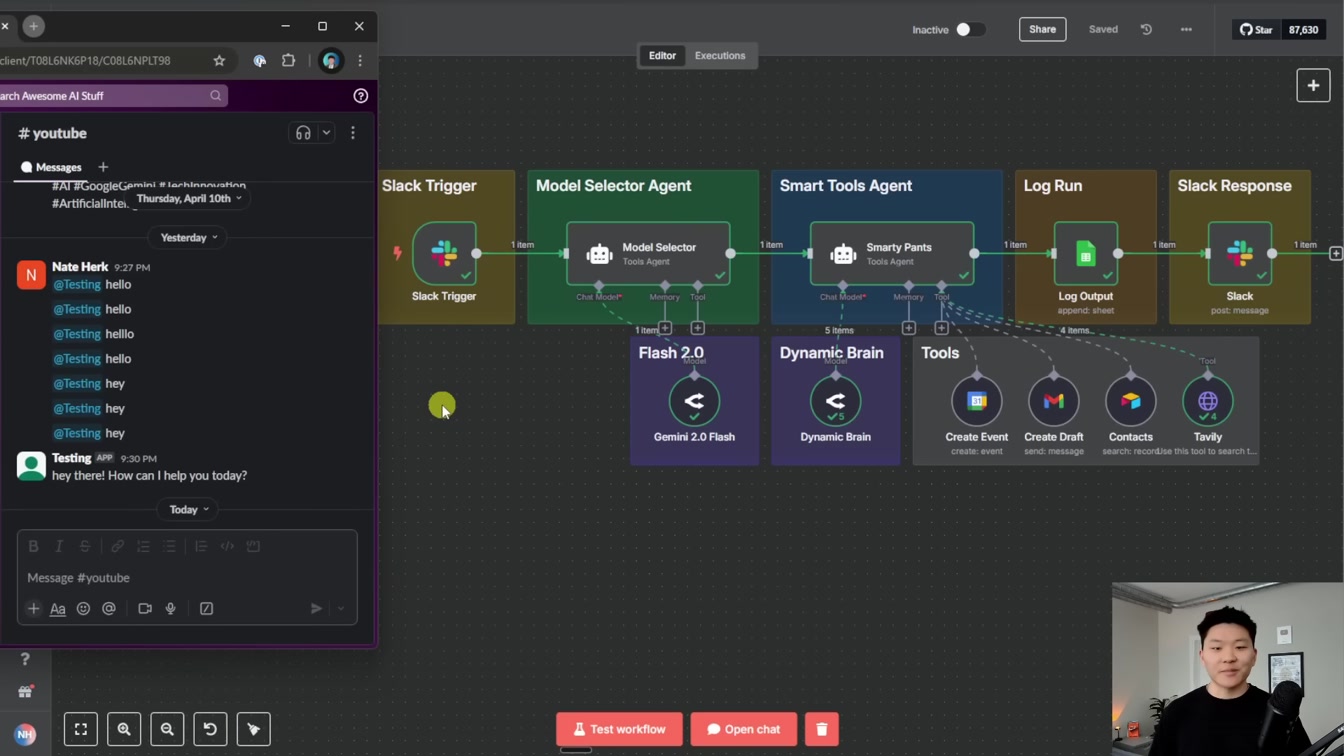The height and width of the screenshot is (756, 1344).
Task: Open the Create Event calendar tool node
Action: [x=977, y=401]
